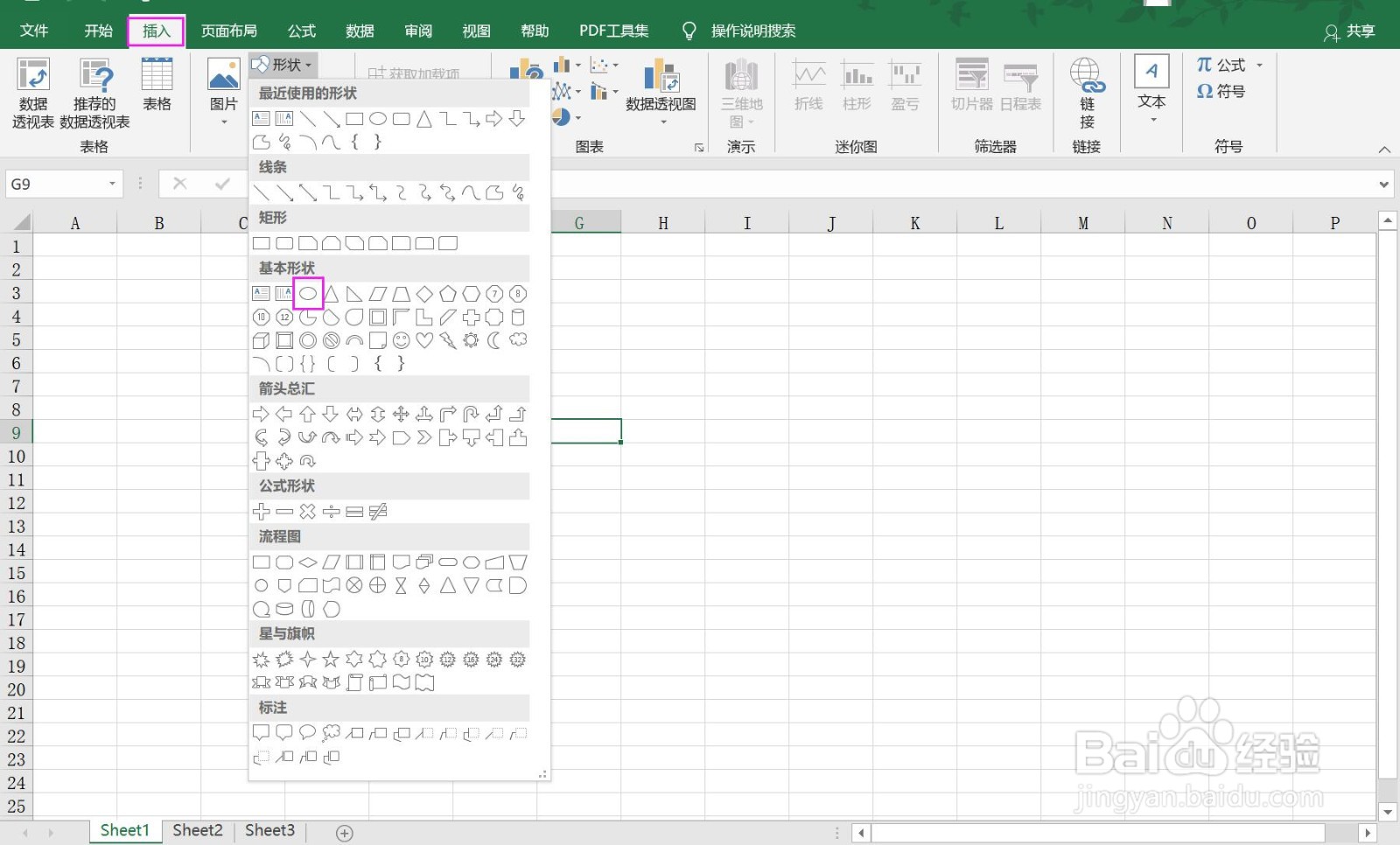
Task: Choose the Scribble line in 线条 section
Action: tap(518, 192)
